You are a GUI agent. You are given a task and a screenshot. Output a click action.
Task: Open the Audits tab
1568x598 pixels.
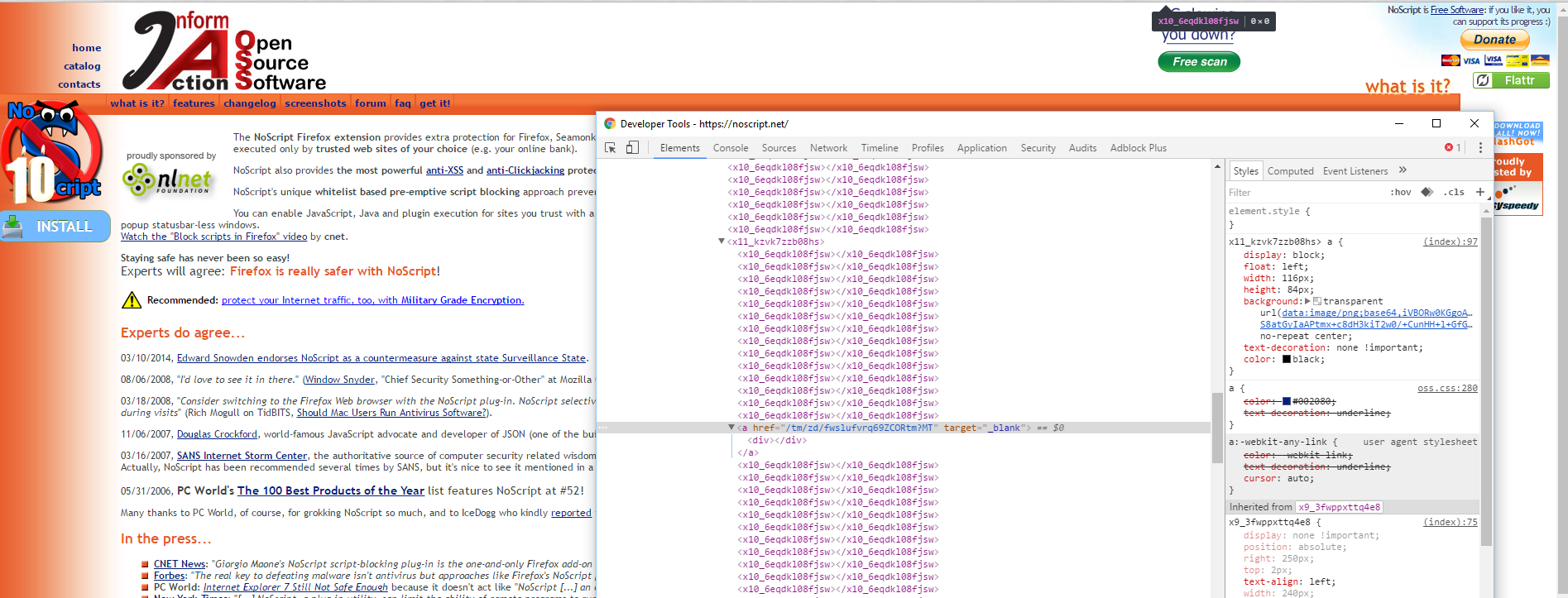[x=1082, y=148]
